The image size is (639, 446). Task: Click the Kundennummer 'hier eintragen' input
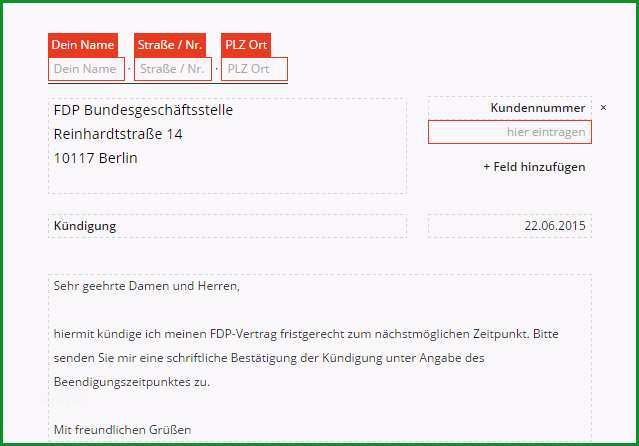pyautogui.click(x=510, y=132)
